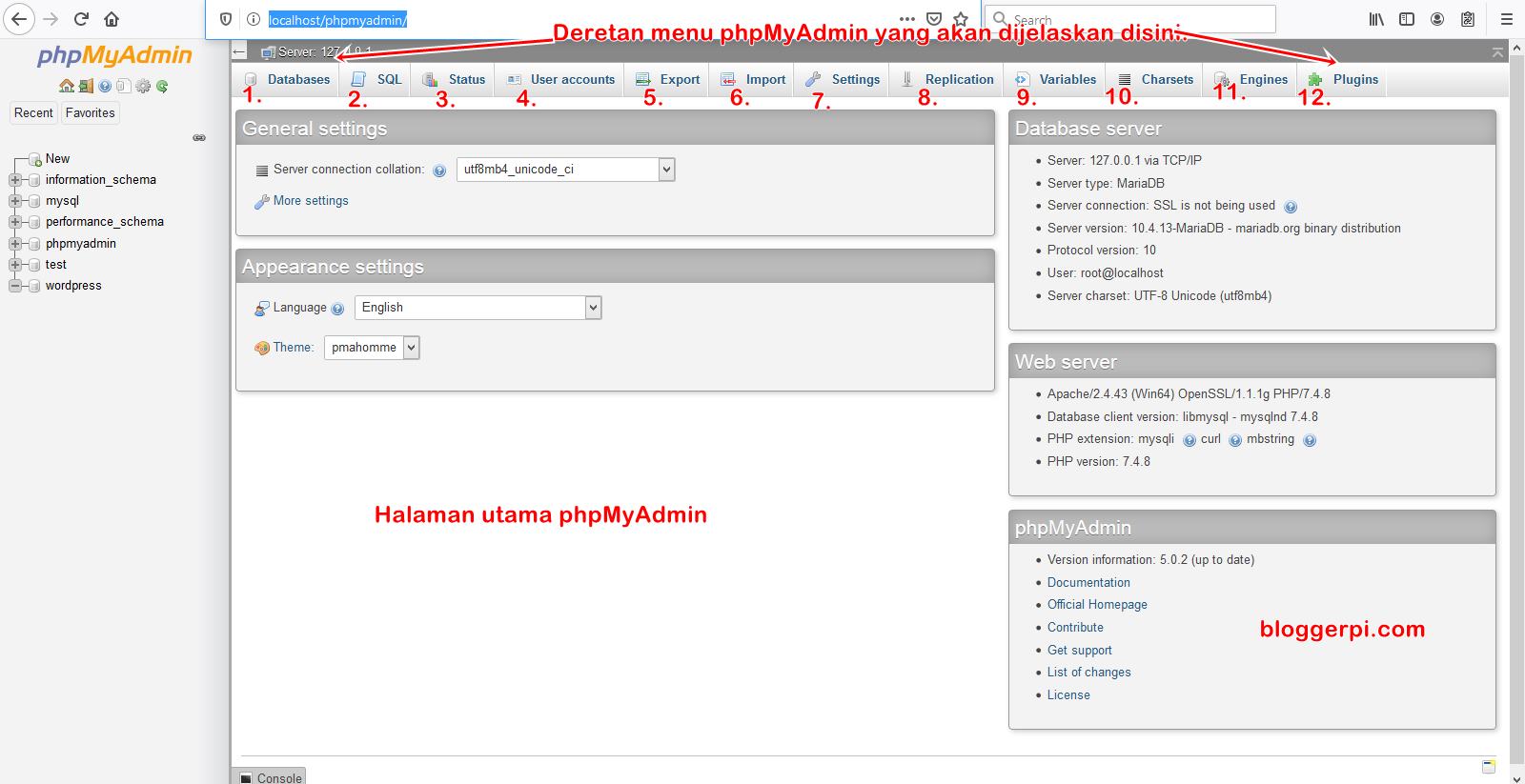Bookmark this page with the star icon
The width and height of the screenshot is (1525, 784).
[961, 19]
